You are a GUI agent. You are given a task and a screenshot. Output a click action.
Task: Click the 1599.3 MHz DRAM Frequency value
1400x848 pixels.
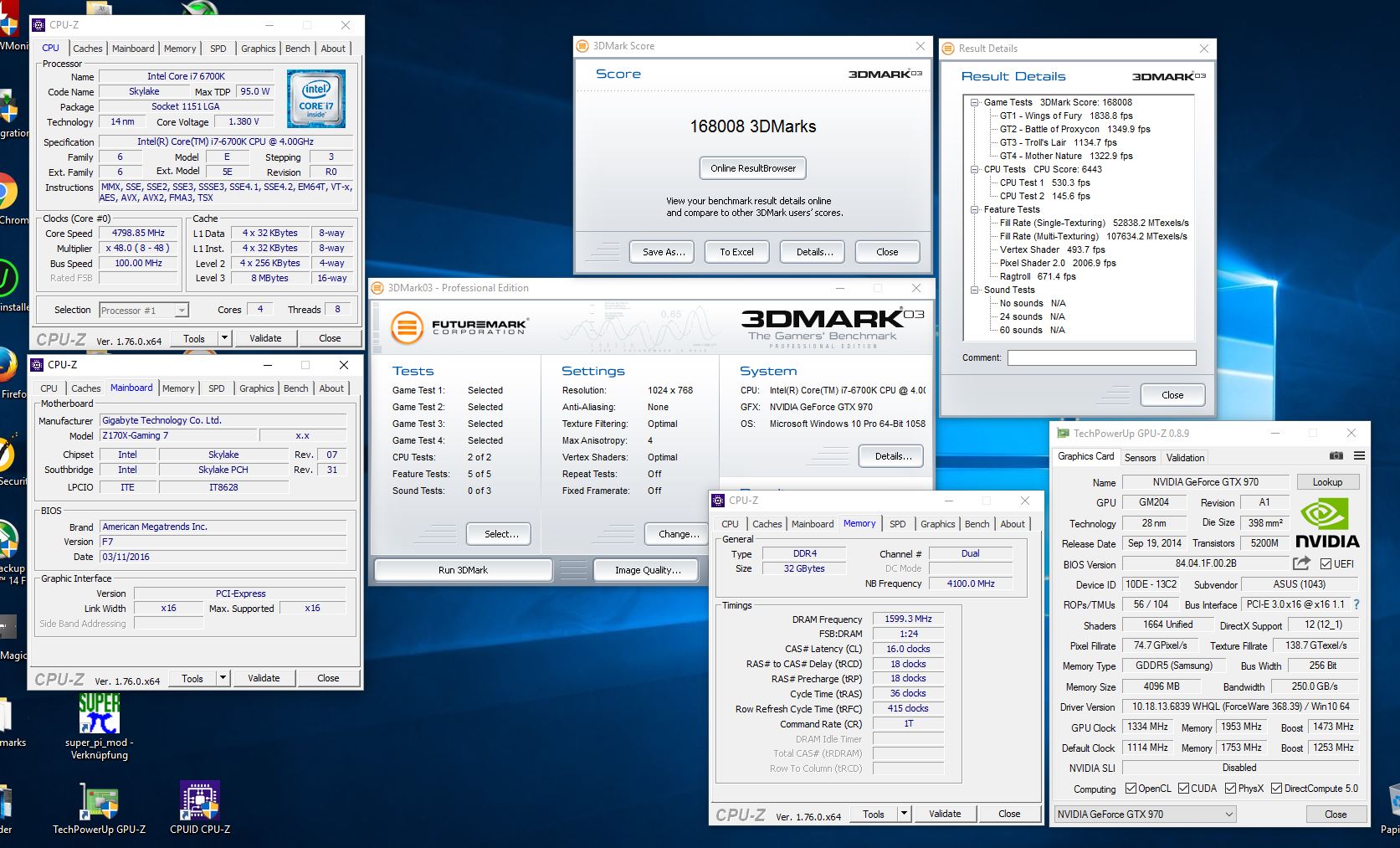click(908, 619)
